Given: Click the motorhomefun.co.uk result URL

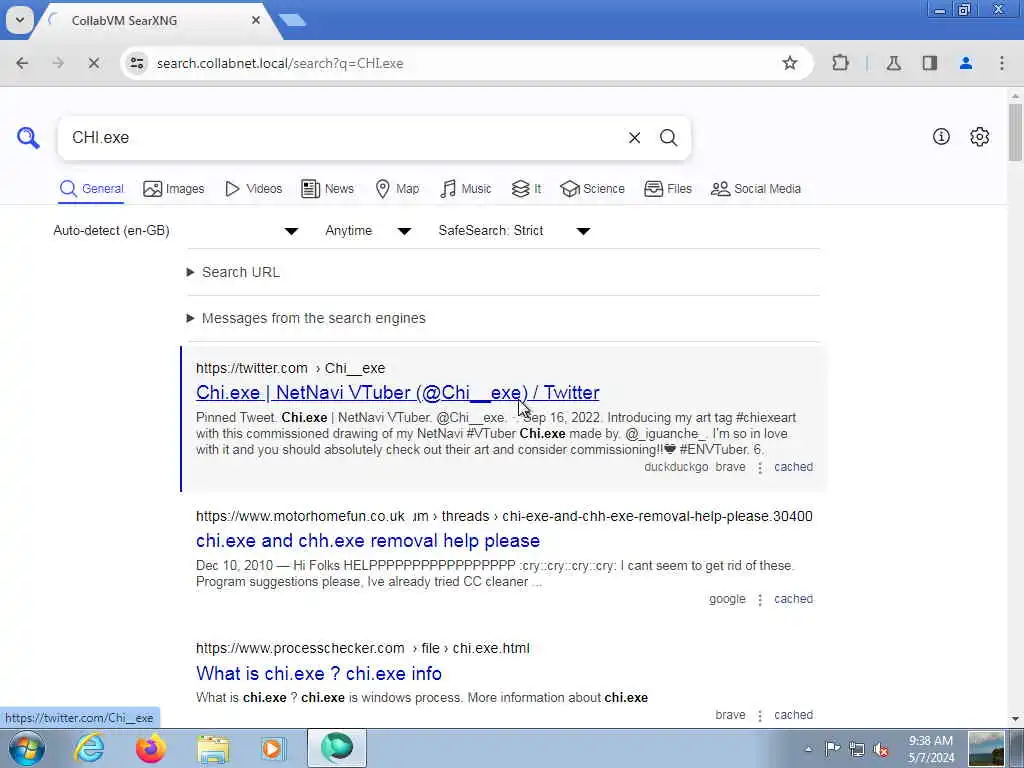Looking at the screenshot, I should point(504,516).
